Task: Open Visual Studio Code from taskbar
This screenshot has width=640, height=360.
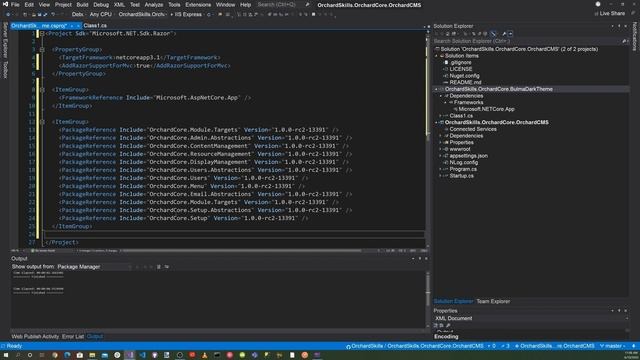Action: [x=142, y=355]
